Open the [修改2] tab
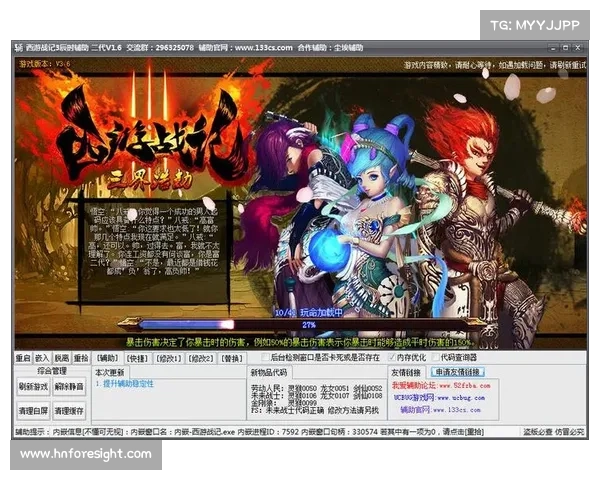 pos(201,359)
